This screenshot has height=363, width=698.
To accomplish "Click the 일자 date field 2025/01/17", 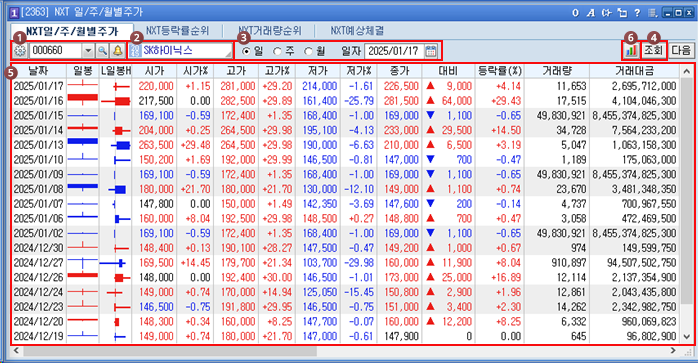I will 394,51.
